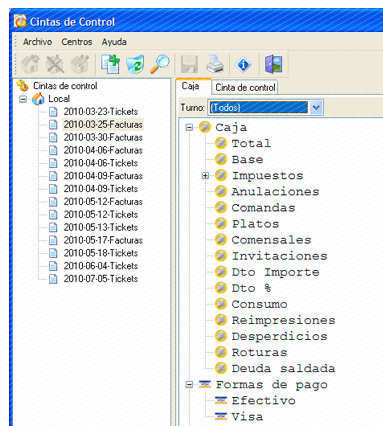Select 2010-05-12-Tickets entry
Image resolution: width=383 pixels, height=426 pixels.
(x=101, y=214)
